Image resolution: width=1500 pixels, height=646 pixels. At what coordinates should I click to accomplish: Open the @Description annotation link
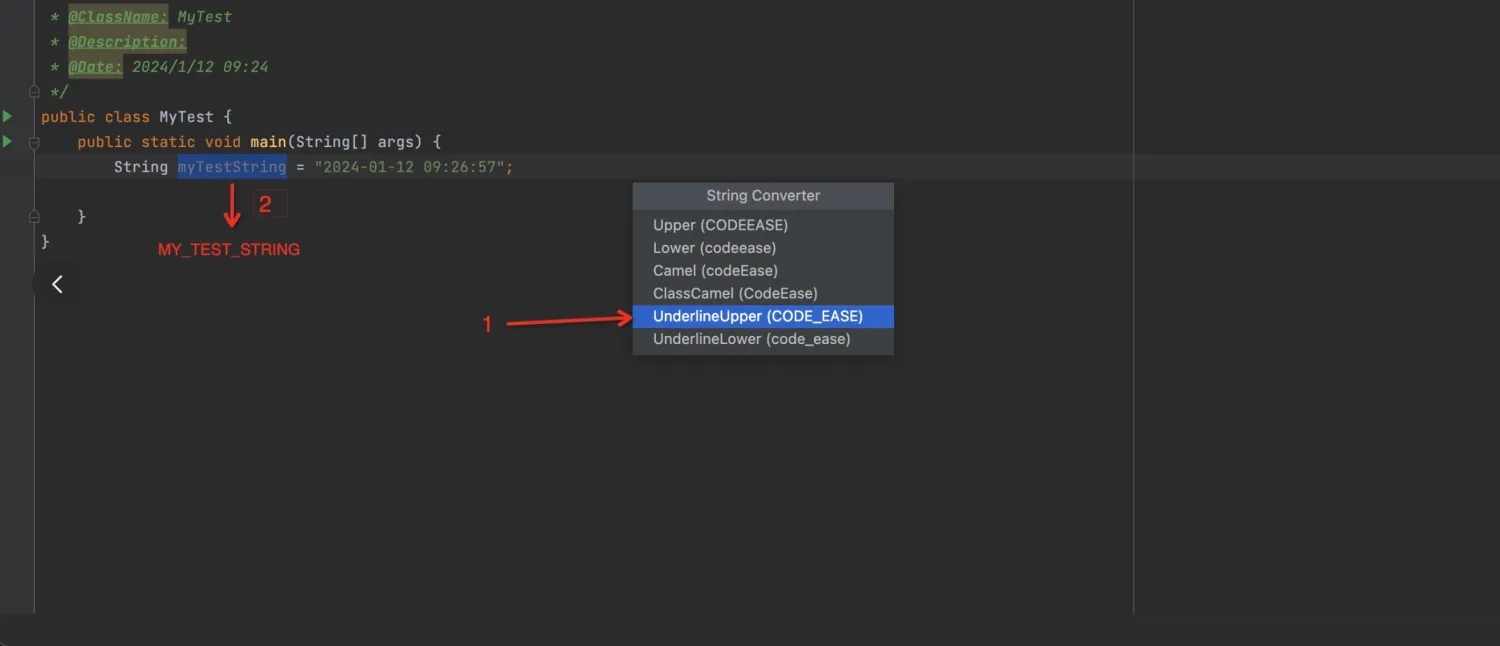[x=127, y=41]
